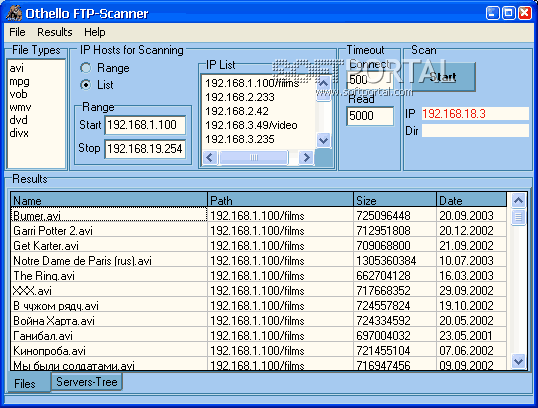Image resolution: width=538 pixels, height=408 pixels.
Task: Sort results by Path column header
Action: coord(280,200)
